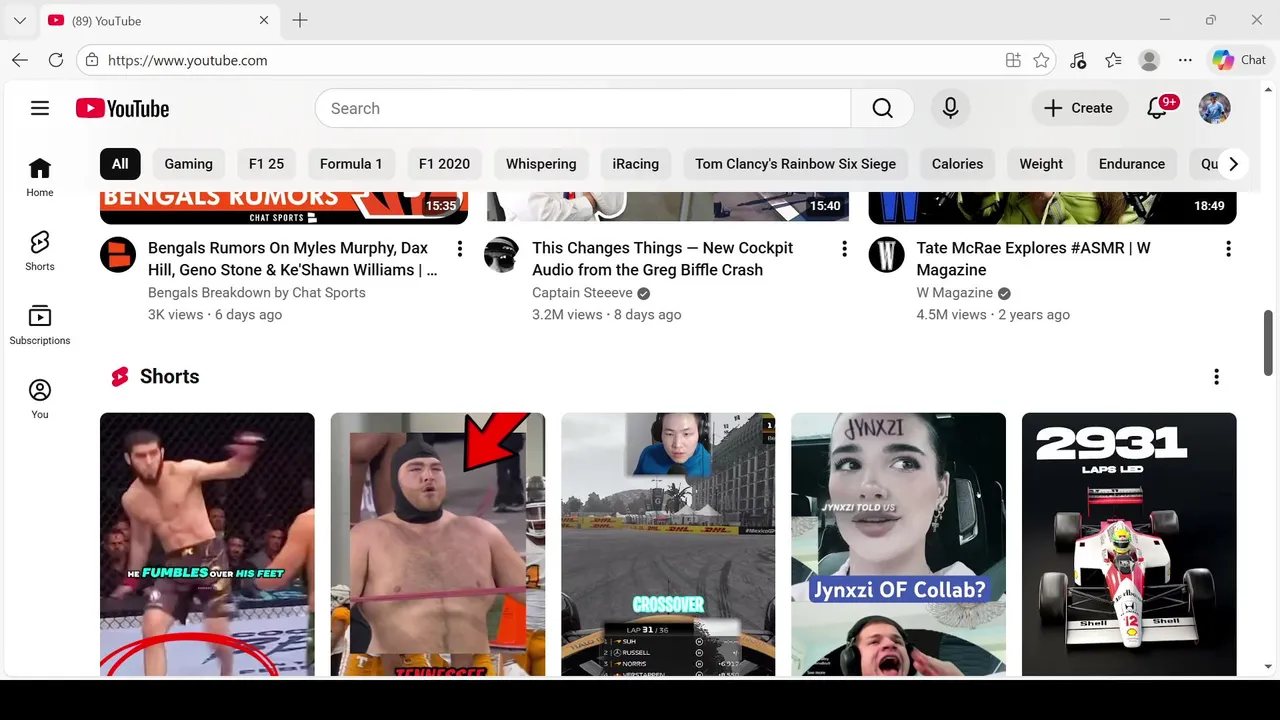Click the YouTube logo
The image size is (1280, 720).
click(122, 108)
